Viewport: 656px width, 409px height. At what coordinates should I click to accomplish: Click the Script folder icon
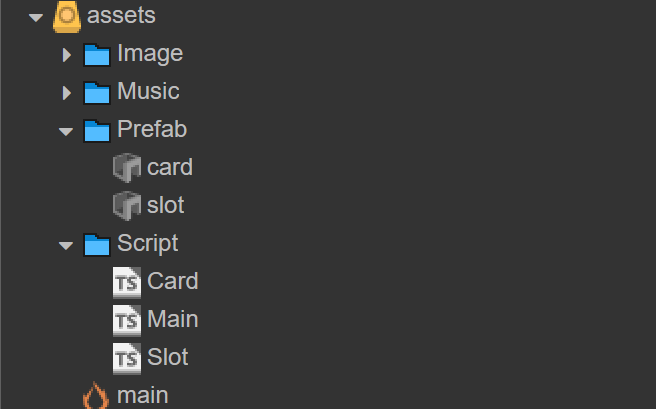(97, 244)
